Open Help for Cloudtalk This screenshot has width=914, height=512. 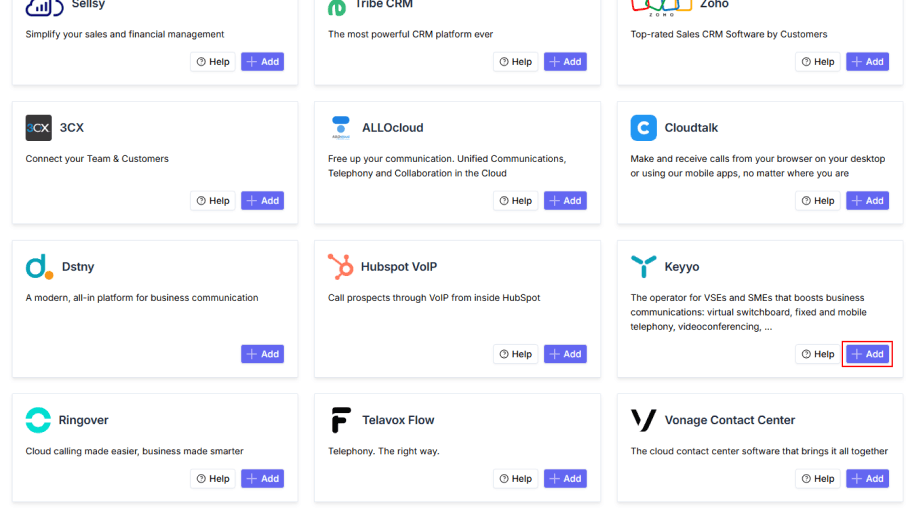click(817, 201)
